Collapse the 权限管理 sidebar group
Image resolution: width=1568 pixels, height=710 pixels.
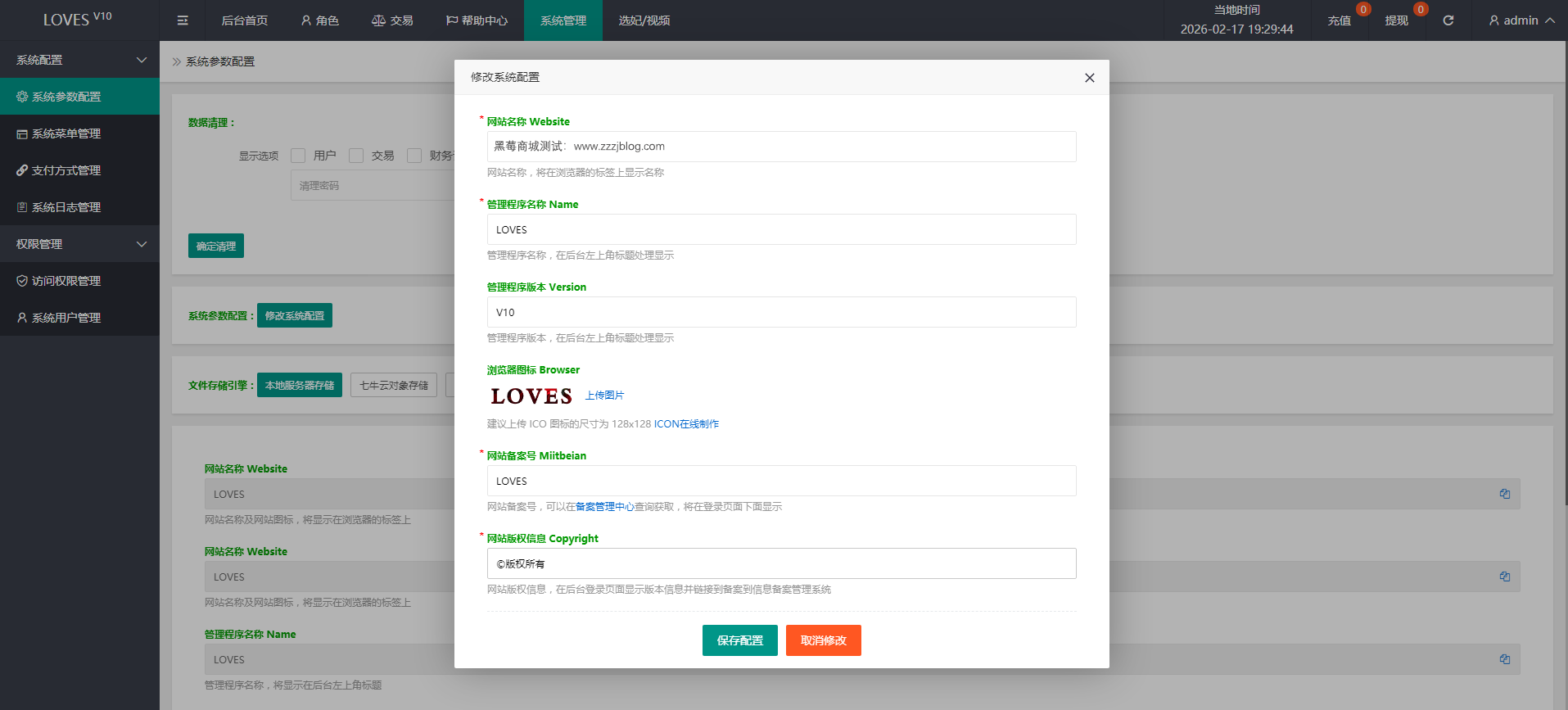coord(79,244)
